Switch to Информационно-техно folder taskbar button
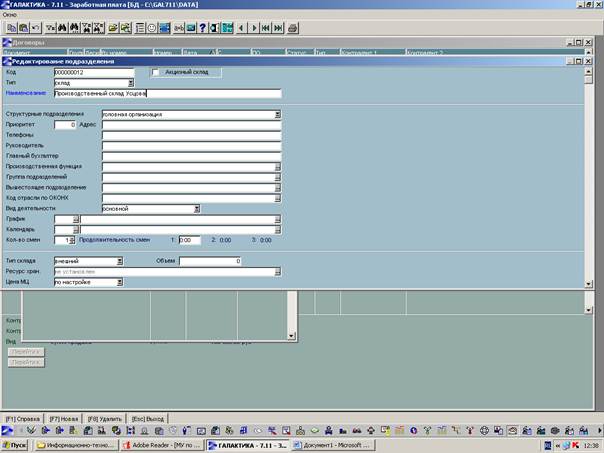604x453 pixels. click(x=76, y=445)
